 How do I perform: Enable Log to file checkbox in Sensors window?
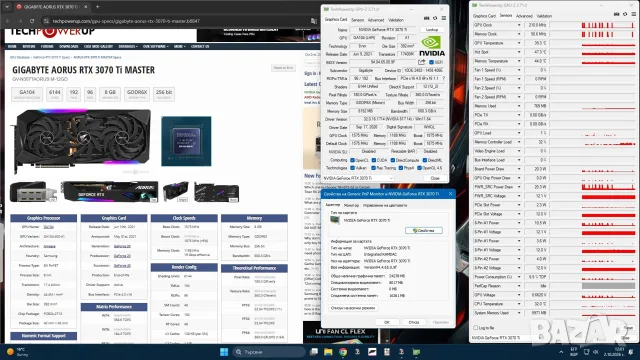(x=476, y=327)
